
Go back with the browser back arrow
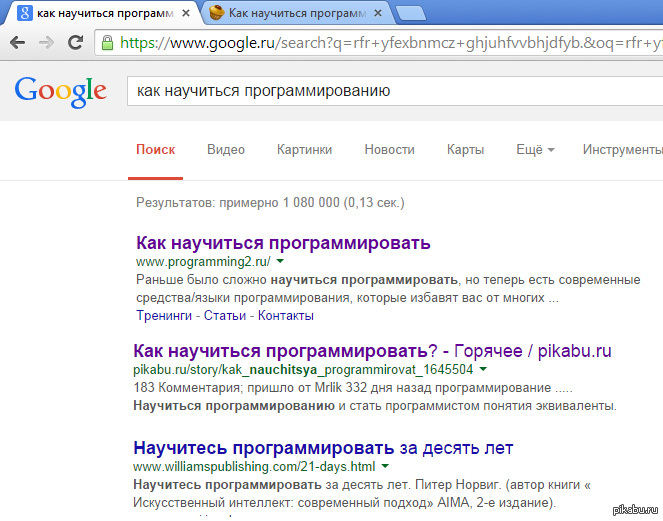[18, 42]
